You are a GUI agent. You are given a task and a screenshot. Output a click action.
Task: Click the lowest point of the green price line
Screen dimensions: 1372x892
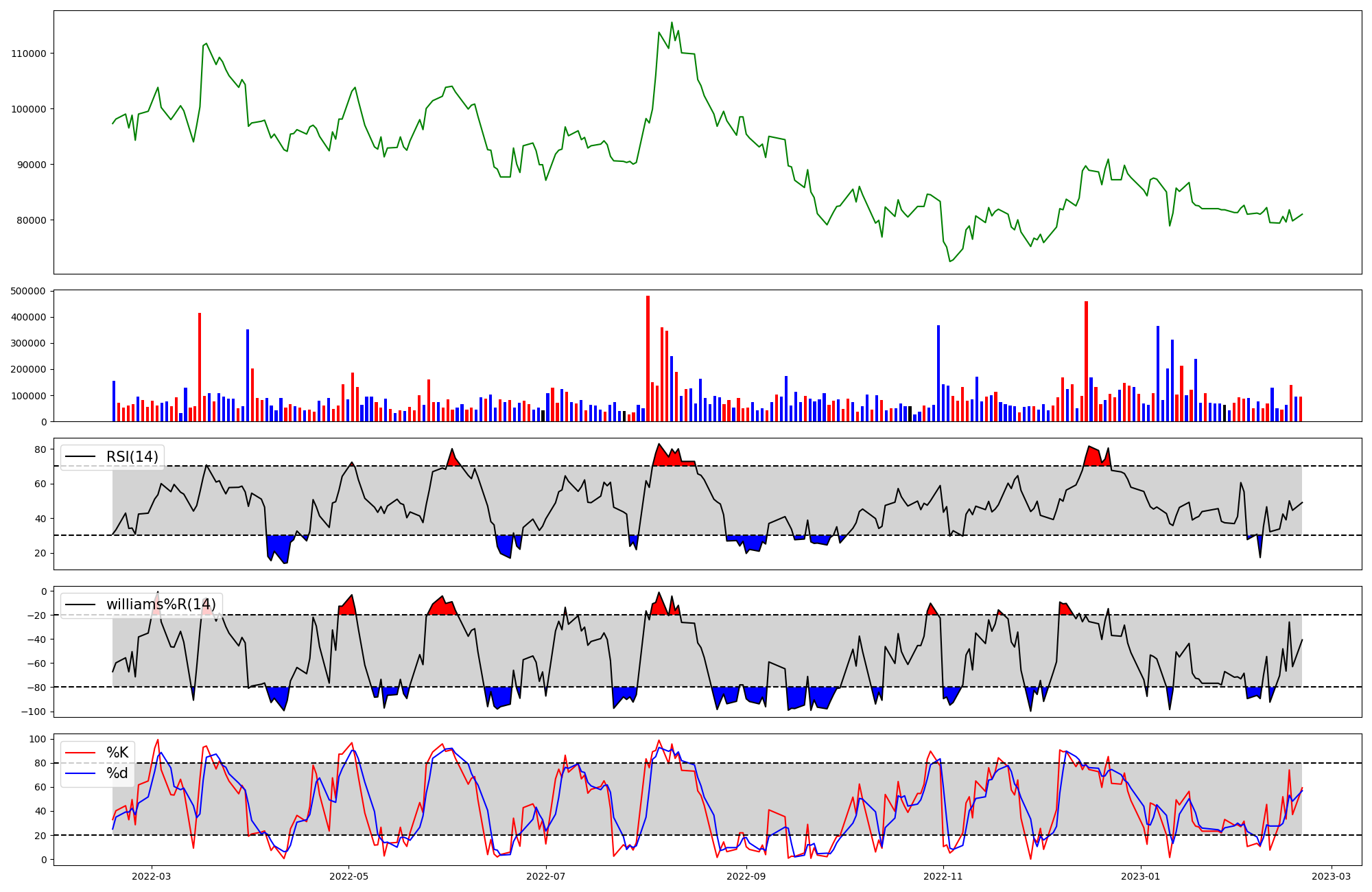click(x=950, y=261)
